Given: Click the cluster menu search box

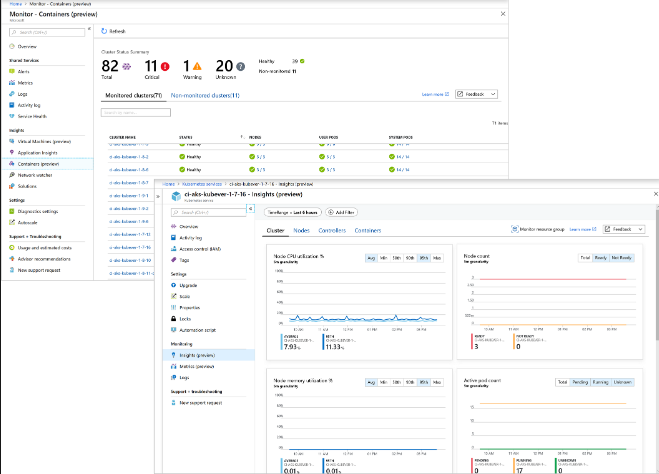Looking at the screenshot, I should 208,213.
